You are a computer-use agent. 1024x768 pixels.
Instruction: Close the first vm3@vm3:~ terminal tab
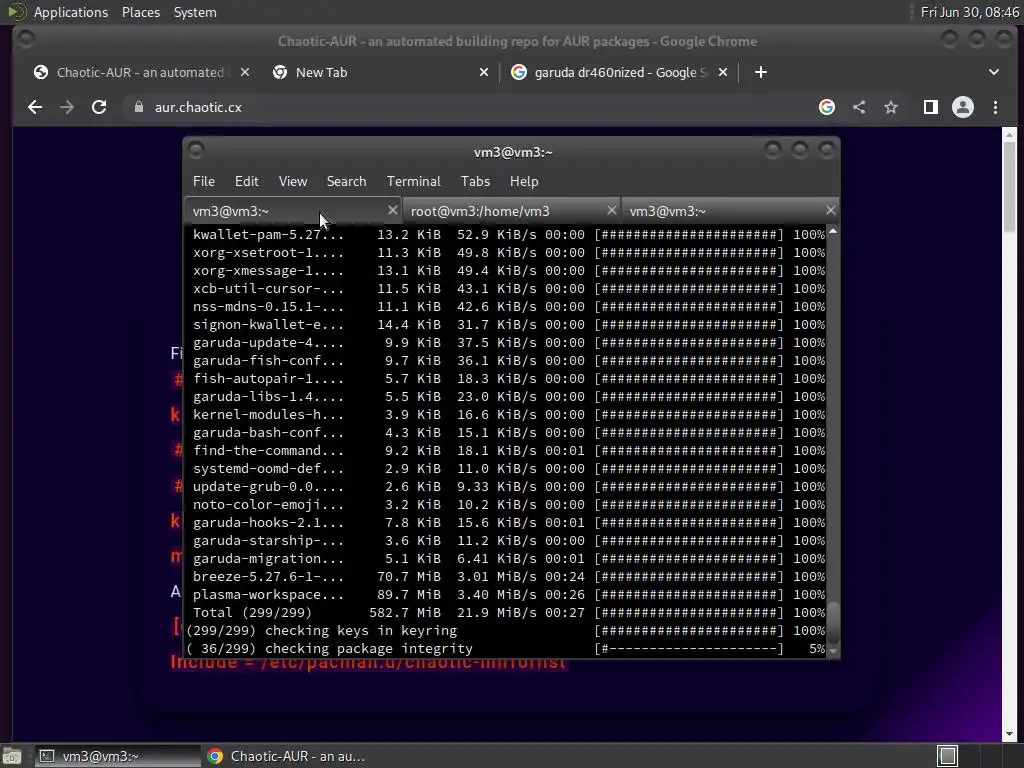392,210
